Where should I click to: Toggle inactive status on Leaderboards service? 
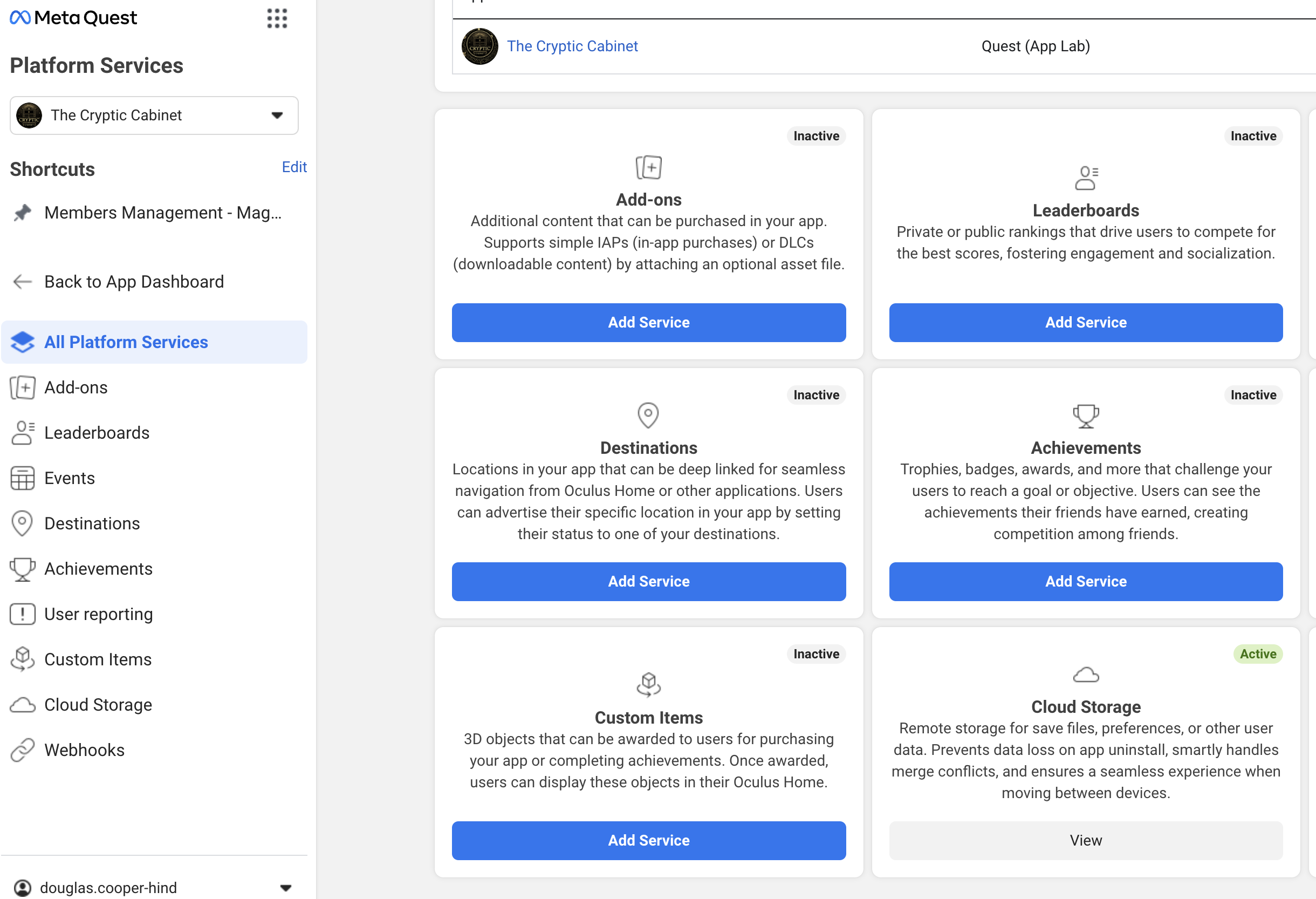point(1252,135)
